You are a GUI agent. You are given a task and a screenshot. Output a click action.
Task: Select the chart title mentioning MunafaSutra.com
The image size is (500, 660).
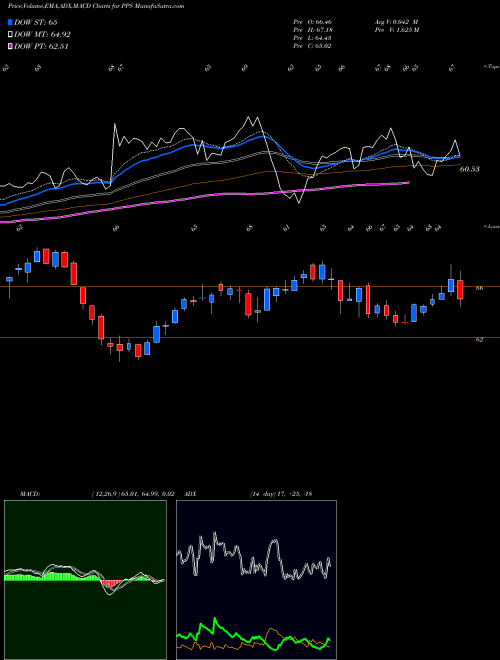pos(96,7)
